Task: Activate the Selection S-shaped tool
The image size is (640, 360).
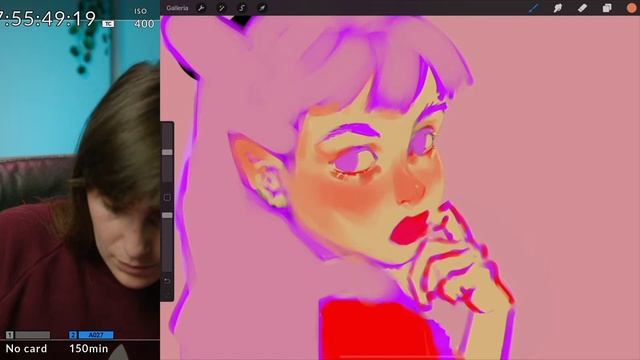Action: [242, 8]
